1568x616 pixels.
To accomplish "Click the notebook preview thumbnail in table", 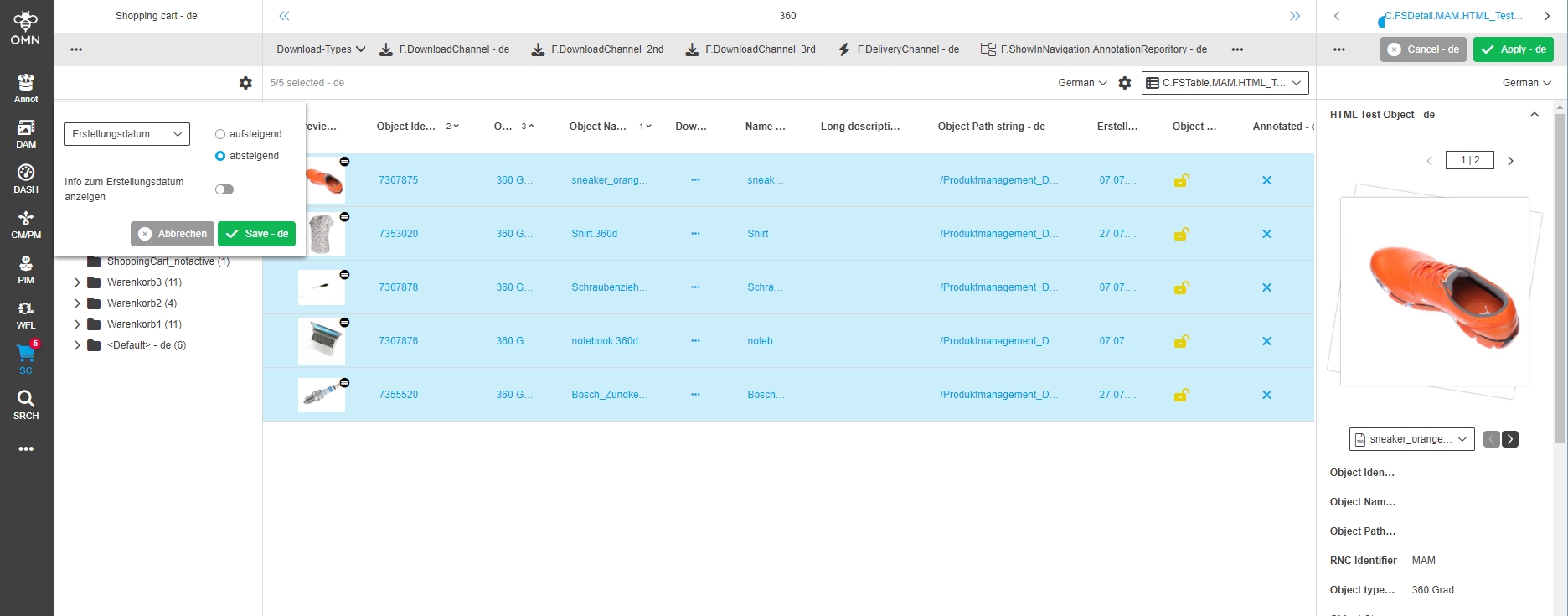I will pos(322,341).
